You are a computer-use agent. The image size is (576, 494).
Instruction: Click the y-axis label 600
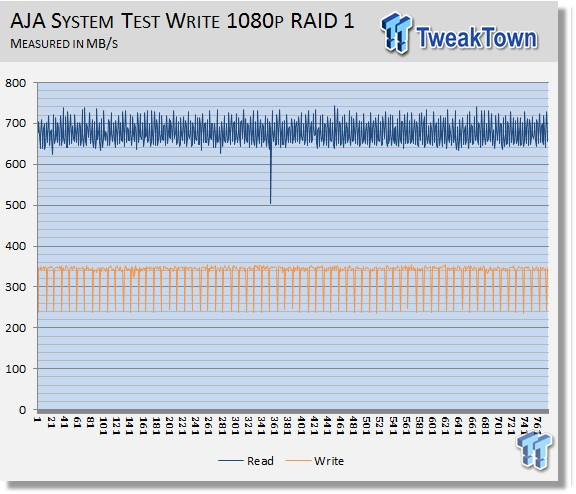pyautogui.click(x=16, y=164)
